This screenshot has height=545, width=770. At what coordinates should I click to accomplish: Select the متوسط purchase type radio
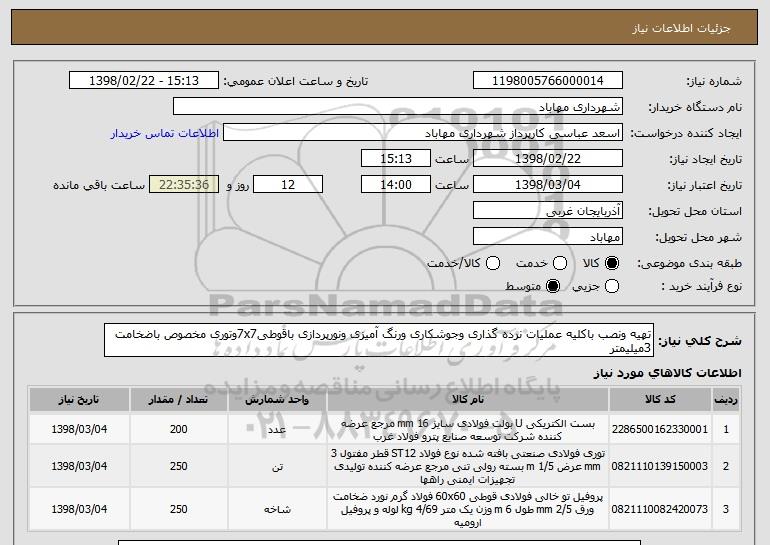553,286
